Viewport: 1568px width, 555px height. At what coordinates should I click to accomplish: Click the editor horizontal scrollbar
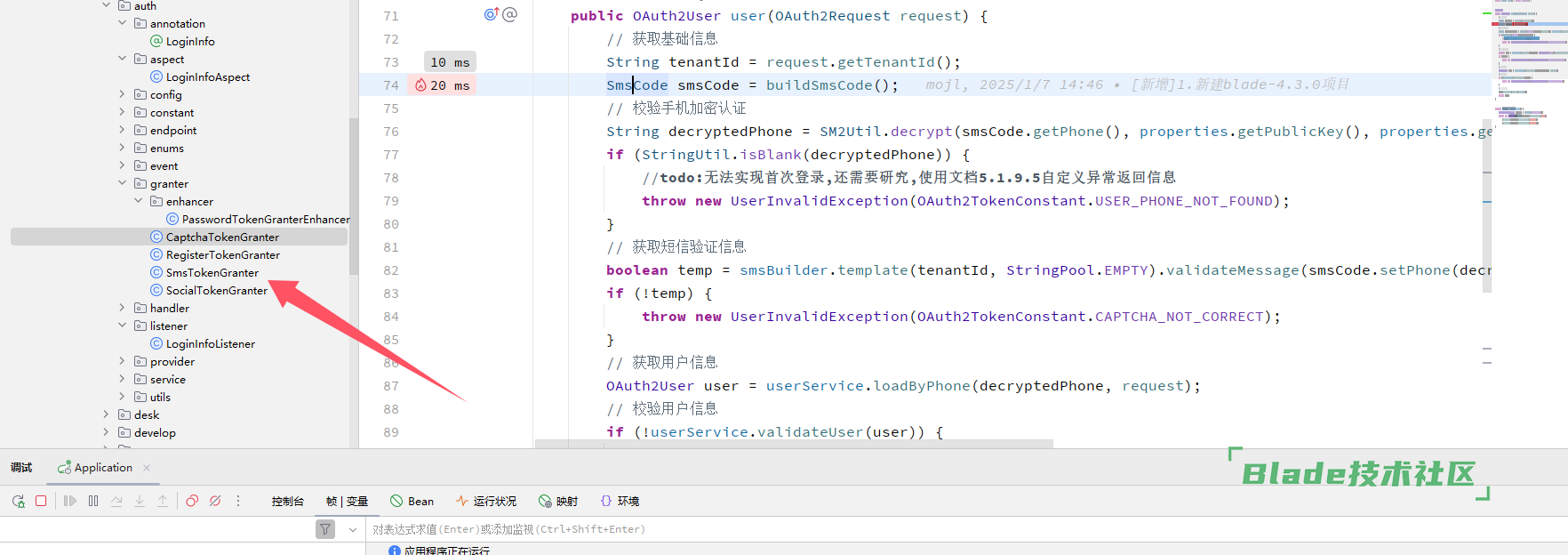tap(794, 444)
